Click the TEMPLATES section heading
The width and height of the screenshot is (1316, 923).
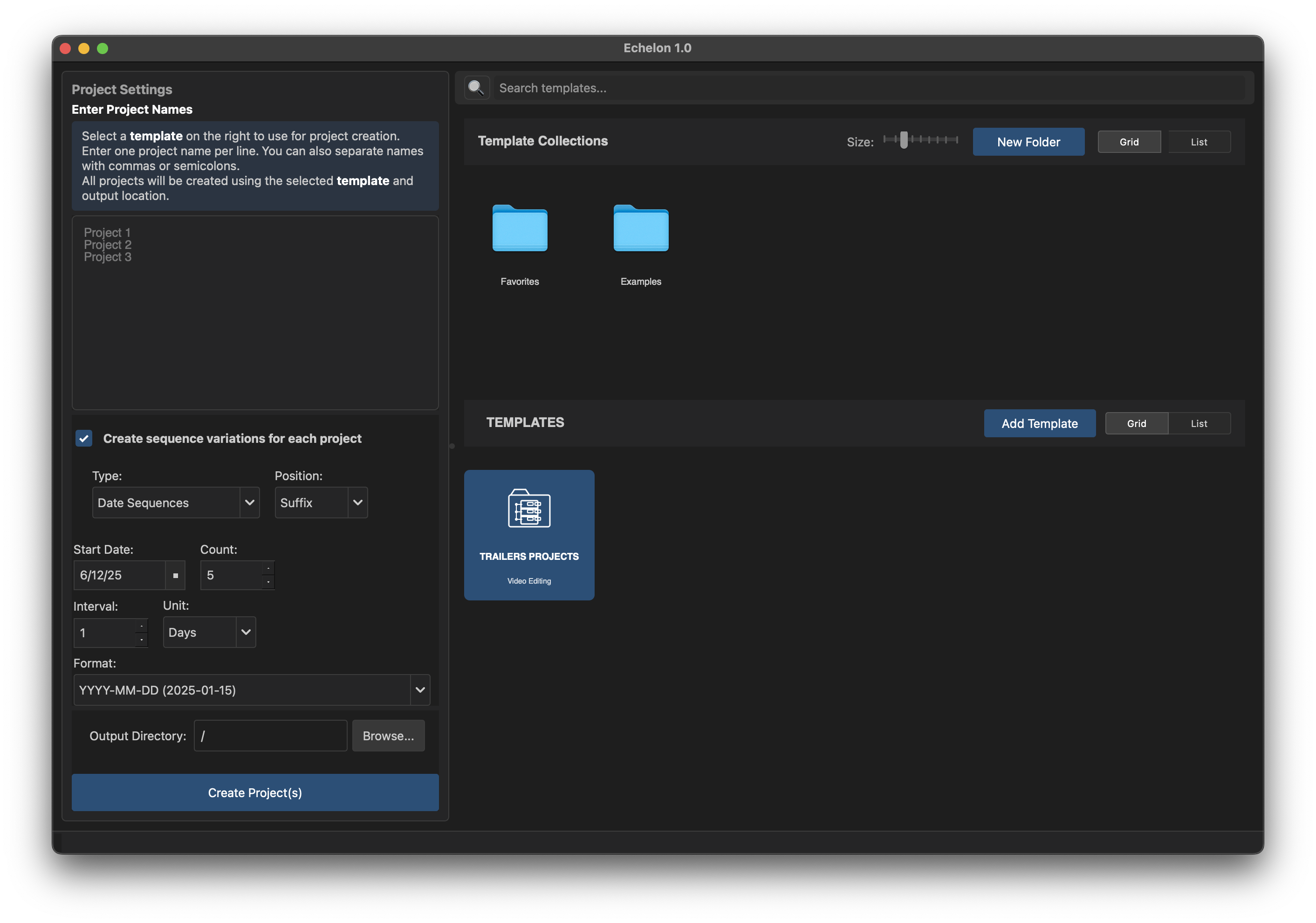point(525,422)
